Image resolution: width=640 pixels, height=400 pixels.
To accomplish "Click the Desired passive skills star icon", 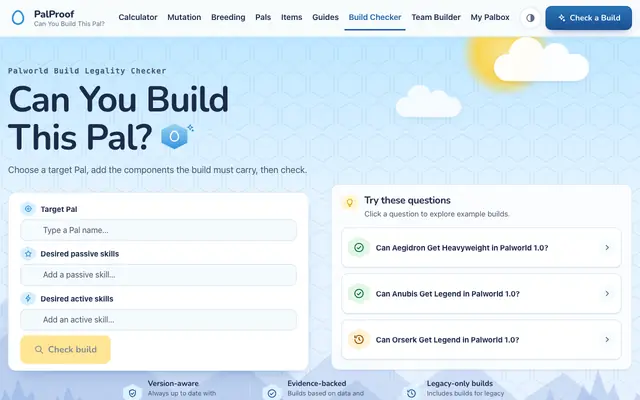I will click(28, 254).
